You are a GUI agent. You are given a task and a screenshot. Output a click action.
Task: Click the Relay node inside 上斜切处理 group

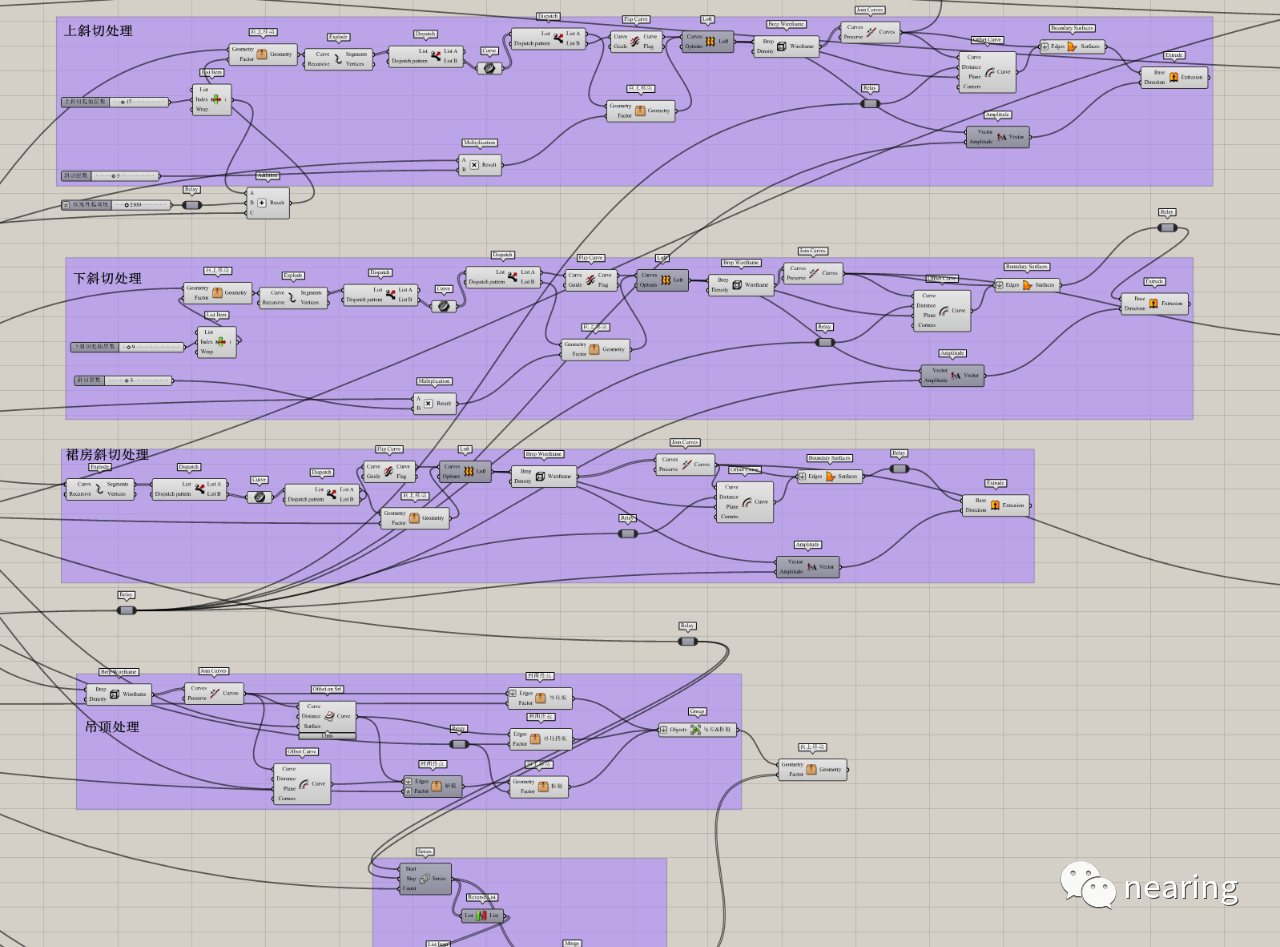pyautogui.click(x=870, y=103)
